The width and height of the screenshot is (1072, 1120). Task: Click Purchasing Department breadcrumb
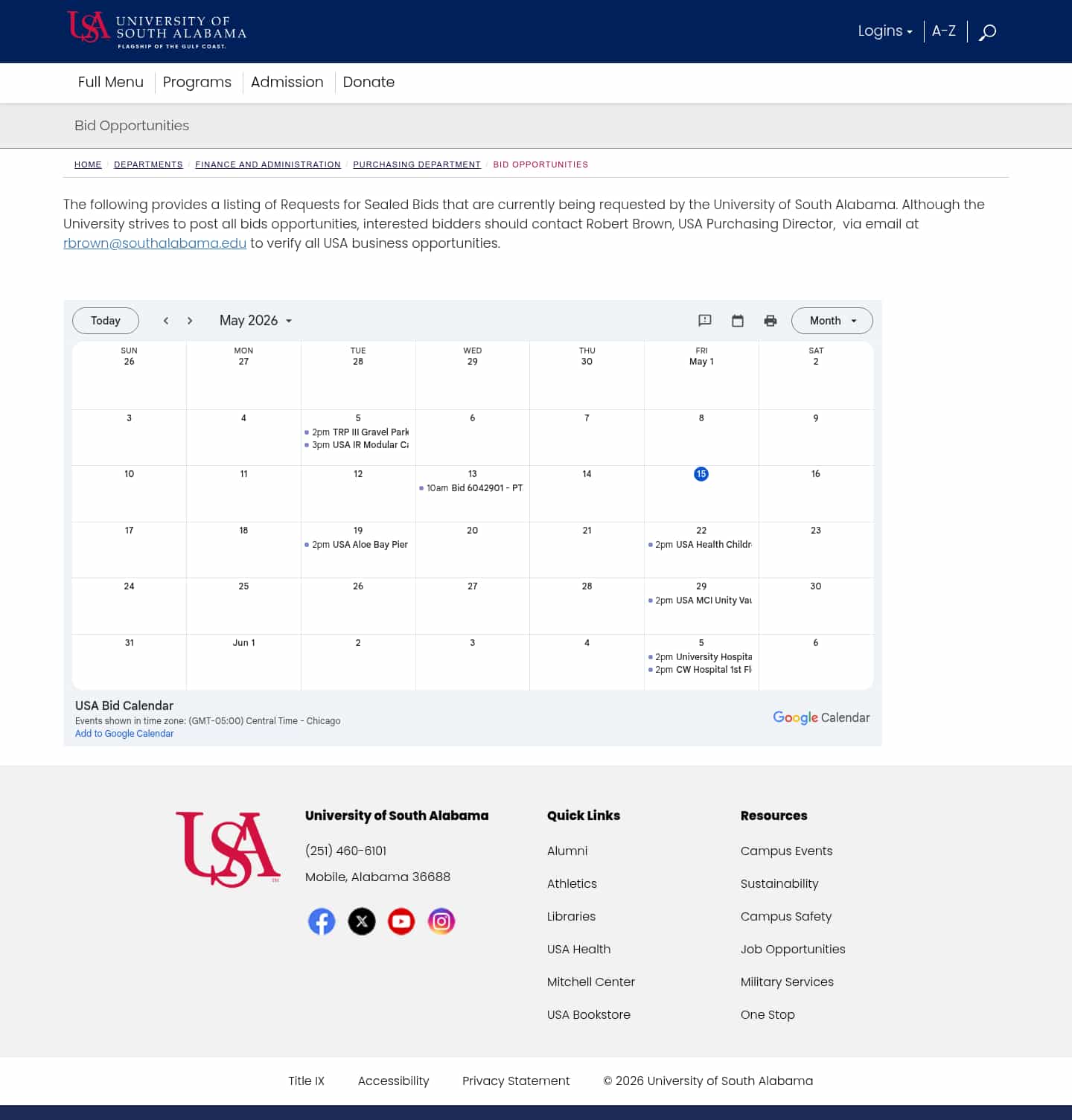click(417, 164)
